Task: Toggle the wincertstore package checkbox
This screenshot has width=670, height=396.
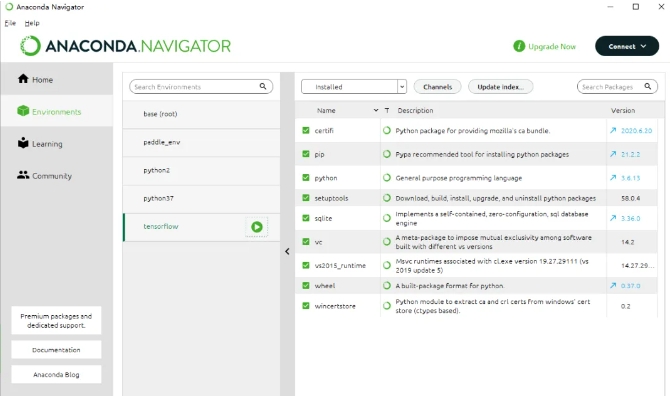Action: tap(306, 306)
